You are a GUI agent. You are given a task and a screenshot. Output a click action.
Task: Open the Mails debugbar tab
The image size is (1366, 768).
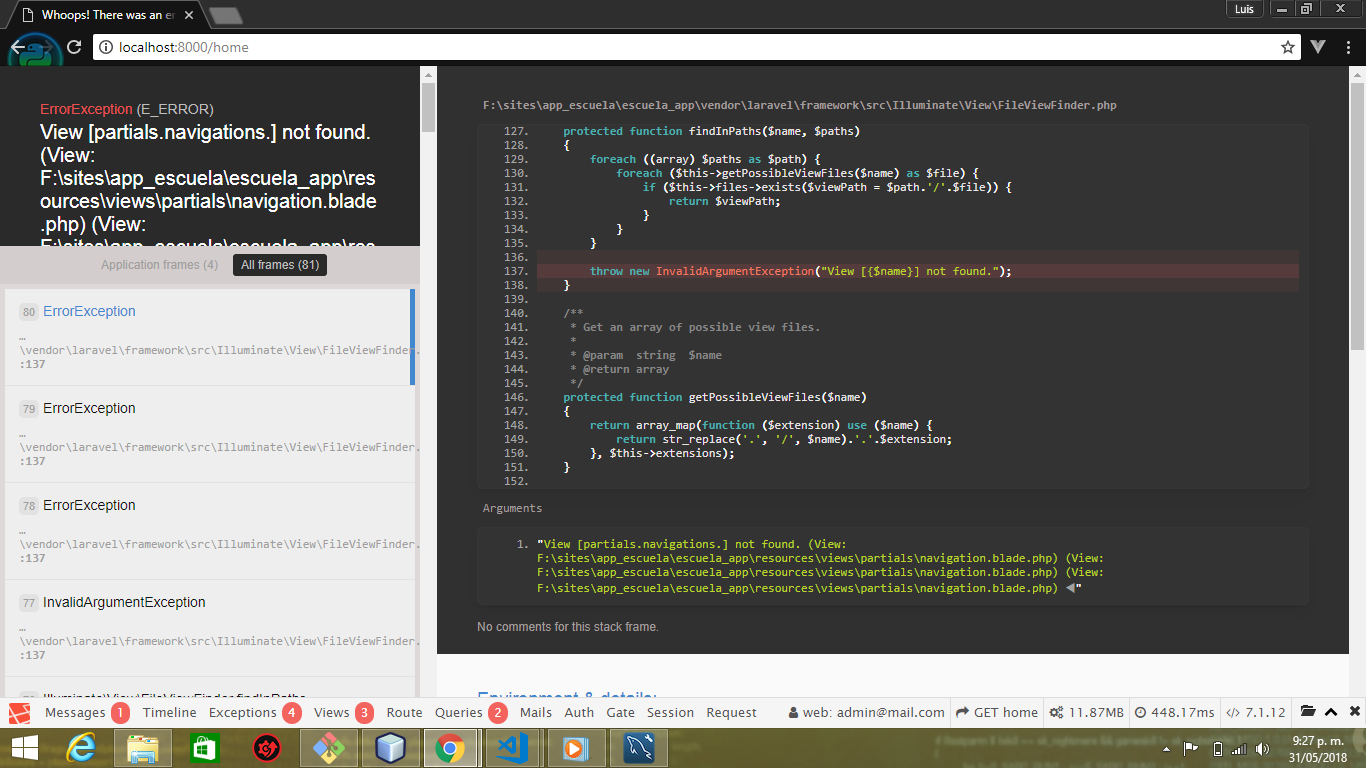point(536,713)
